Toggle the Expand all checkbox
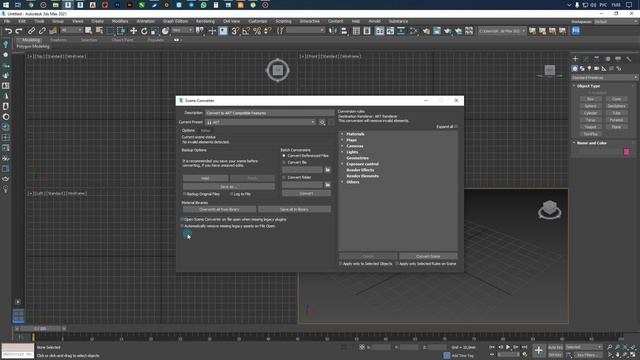 pos(456,127)
